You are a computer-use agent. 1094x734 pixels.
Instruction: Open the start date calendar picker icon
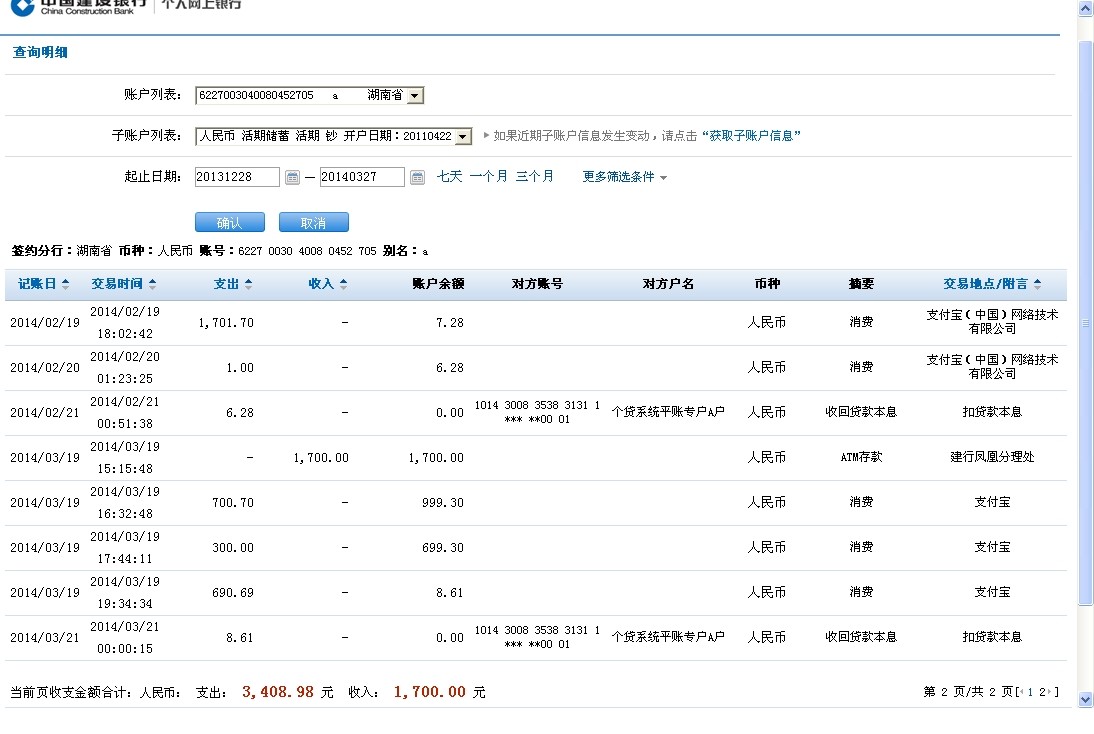point(292,177)
